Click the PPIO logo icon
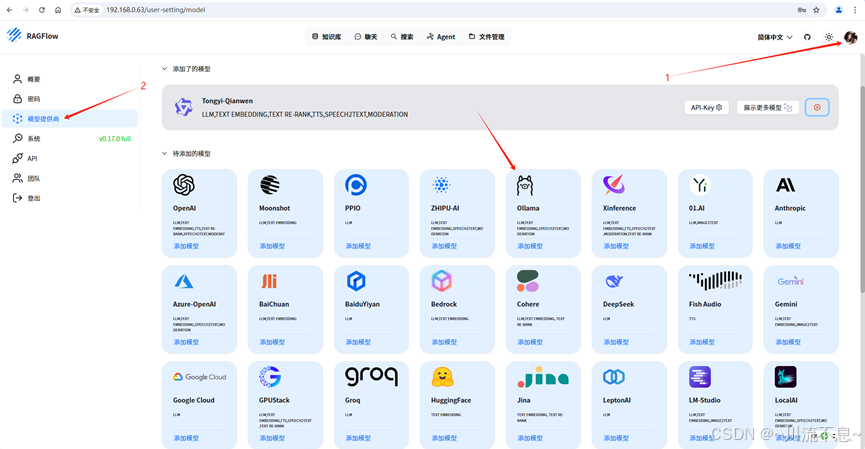The image size is (865, 449). (x=356, y=185)
